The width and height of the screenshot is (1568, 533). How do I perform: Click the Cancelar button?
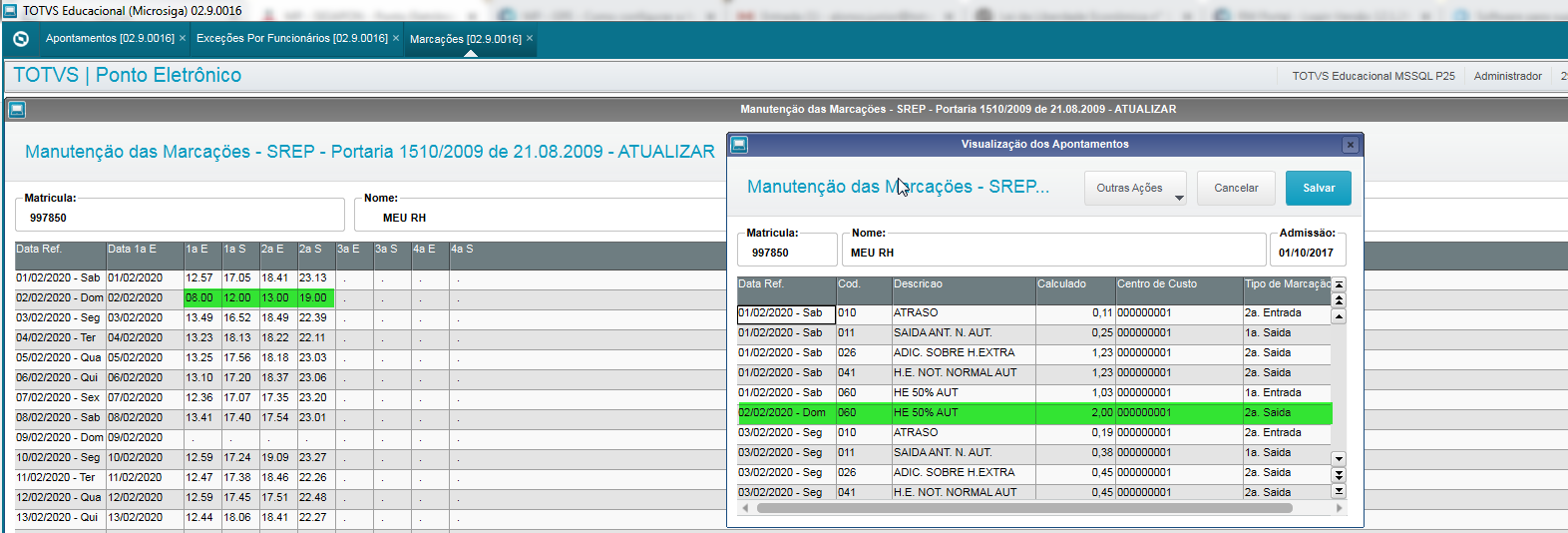1236,188
